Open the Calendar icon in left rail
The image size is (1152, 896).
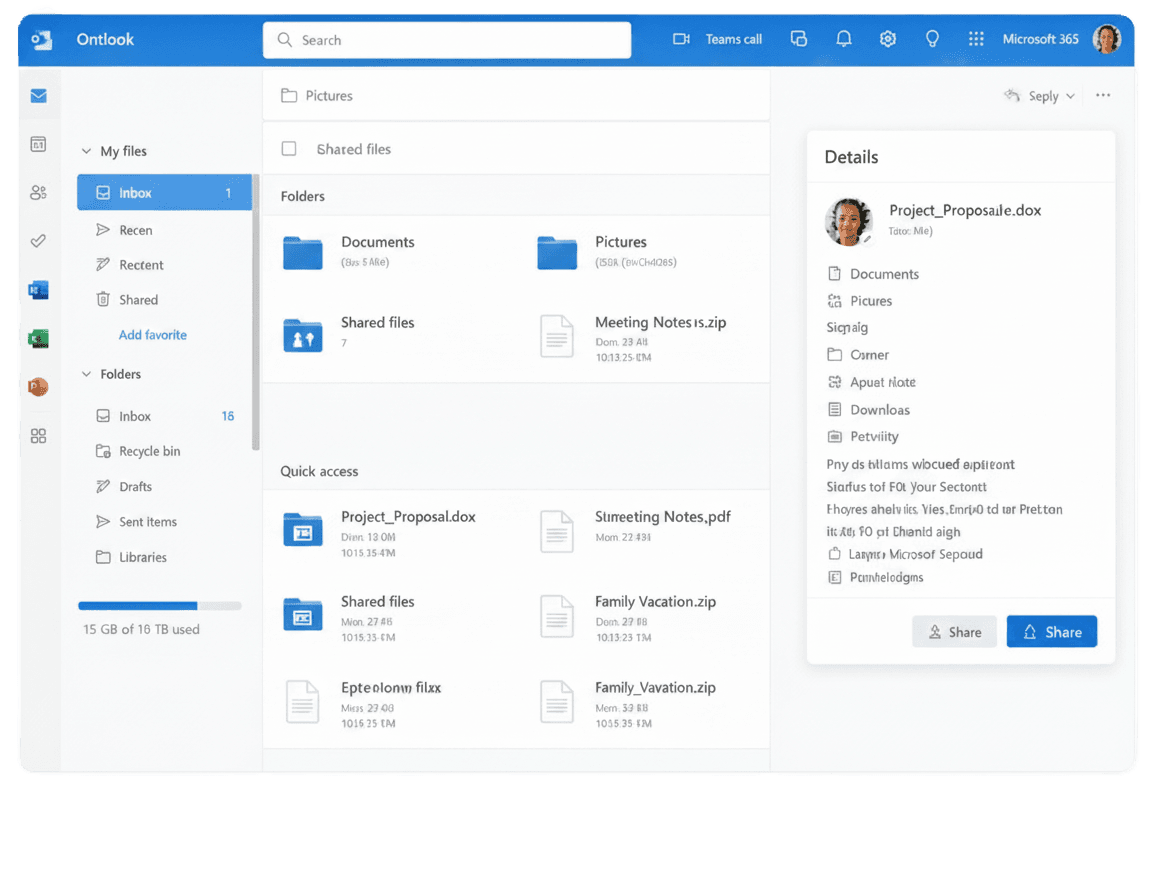(x=38, y=144)
